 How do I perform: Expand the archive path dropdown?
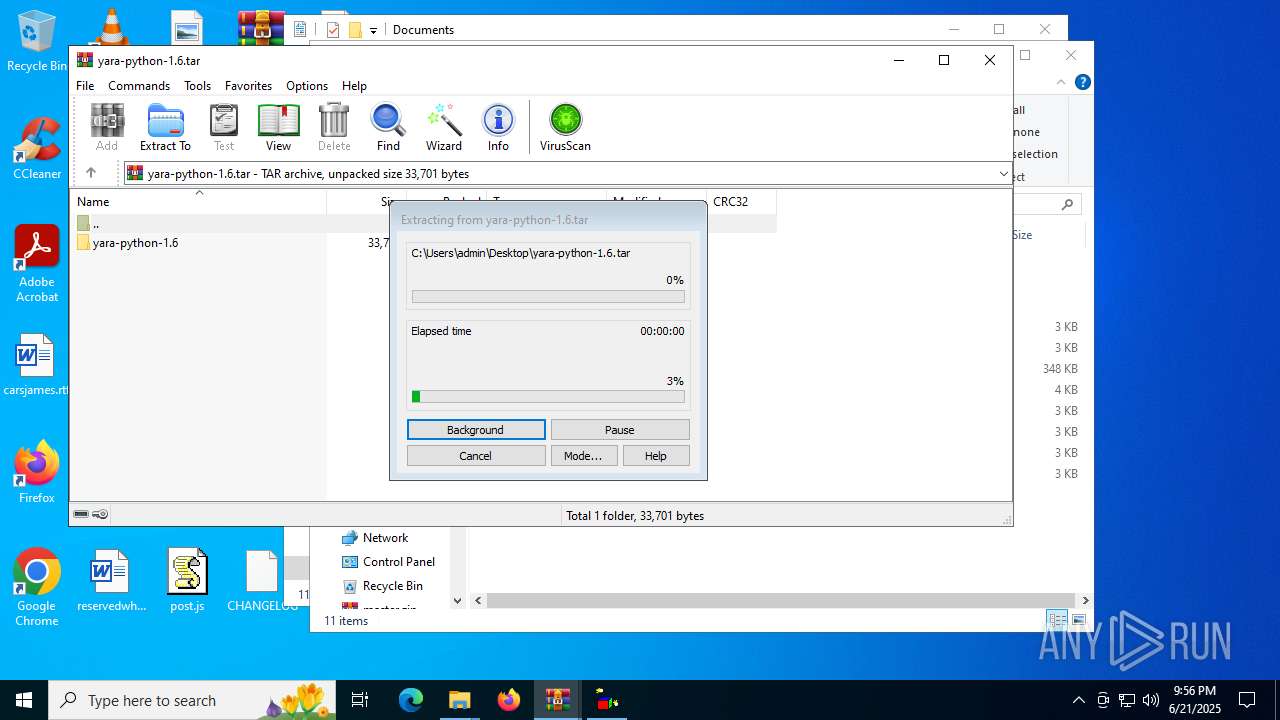click(1003, 174)
